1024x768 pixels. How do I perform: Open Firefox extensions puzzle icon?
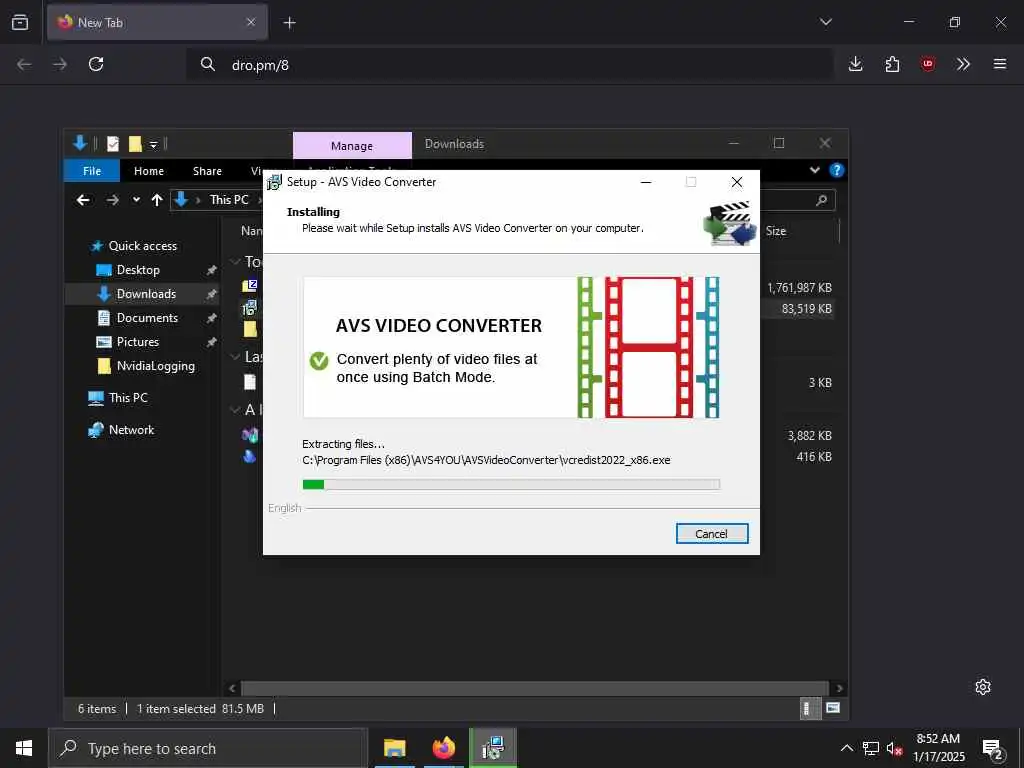point(892,64)
